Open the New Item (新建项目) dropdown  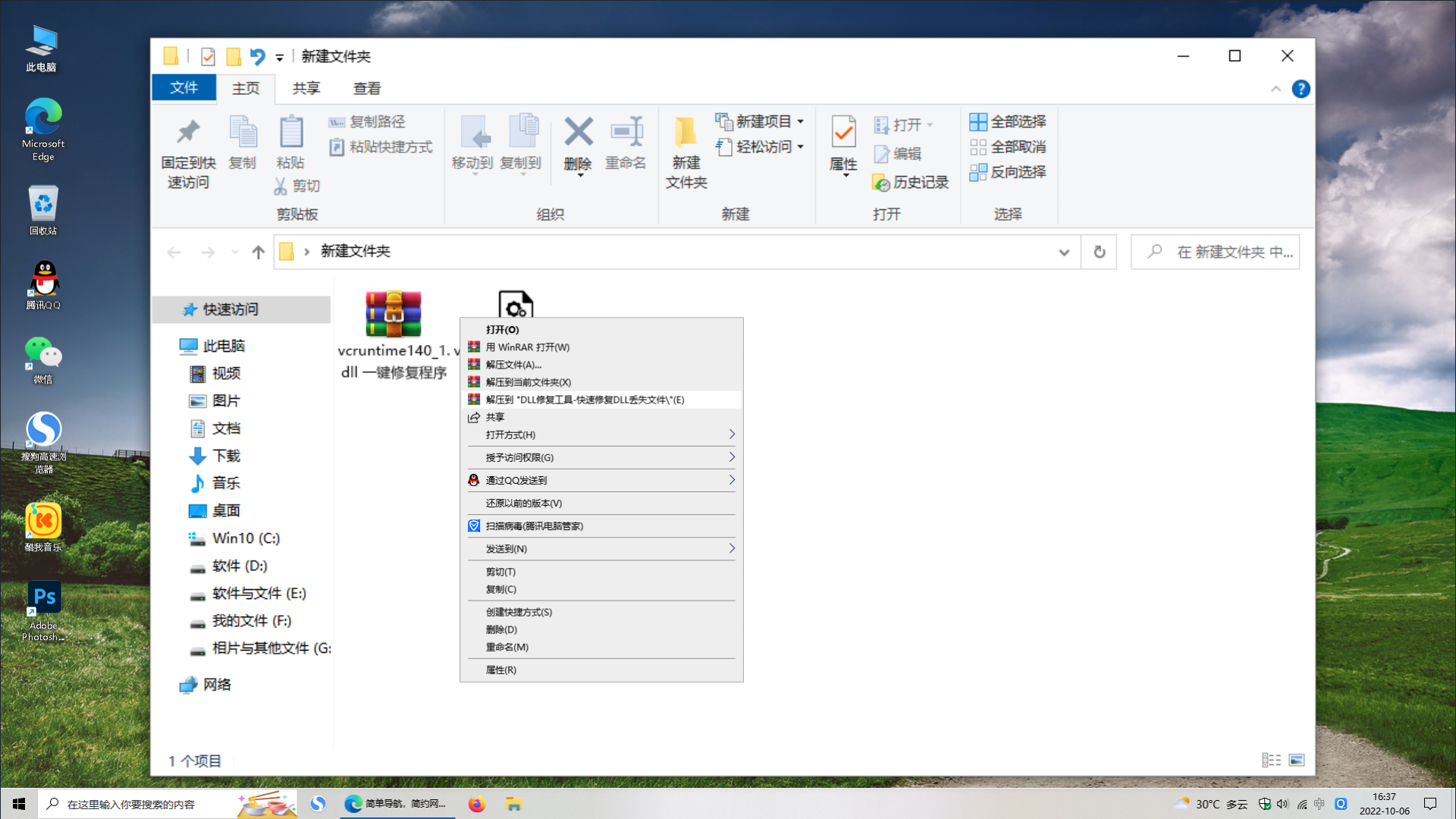pos(759,121)
